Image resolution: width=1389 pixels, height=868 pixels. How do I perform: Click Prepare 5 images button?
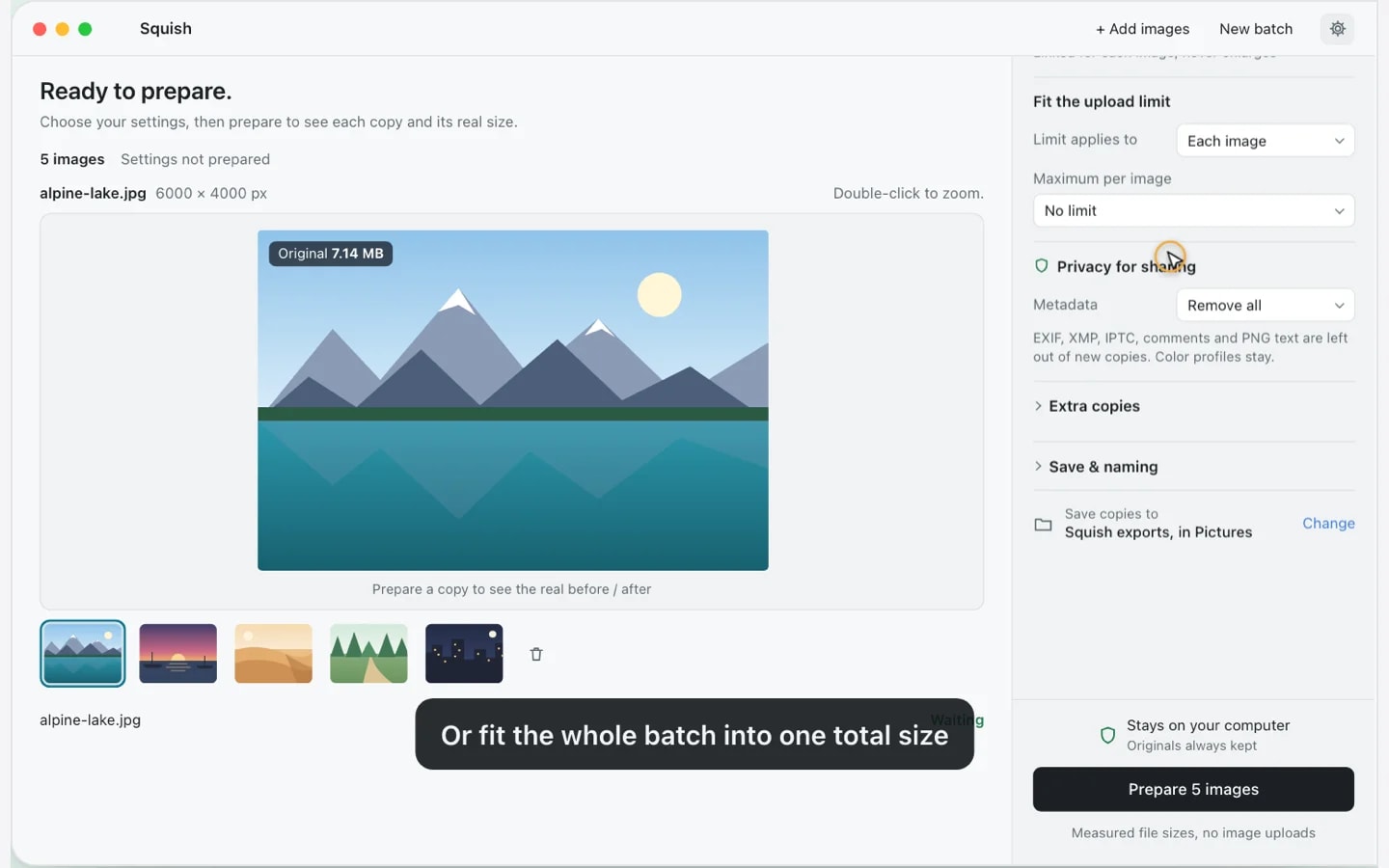tap(1193, 789)
